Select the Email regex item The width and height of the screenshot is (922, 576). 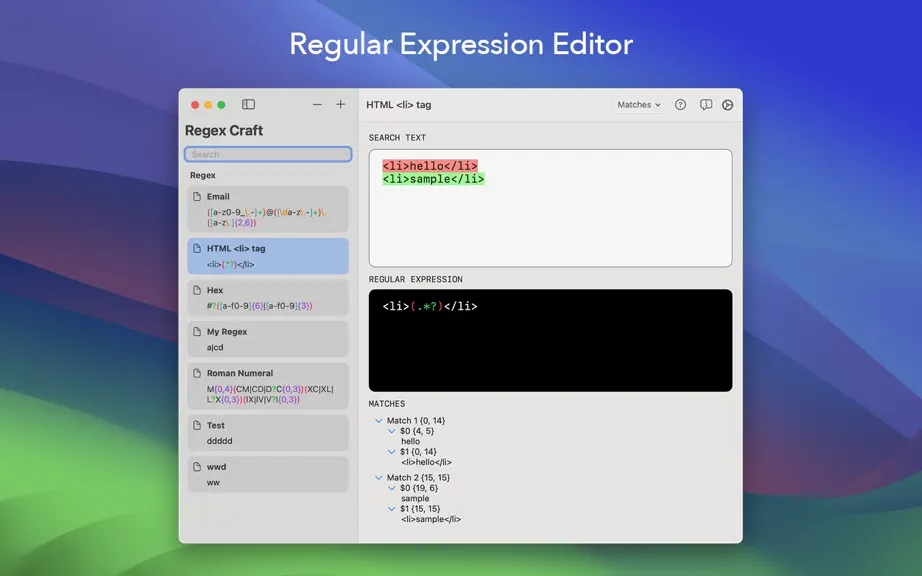click(x=268, y=209)
